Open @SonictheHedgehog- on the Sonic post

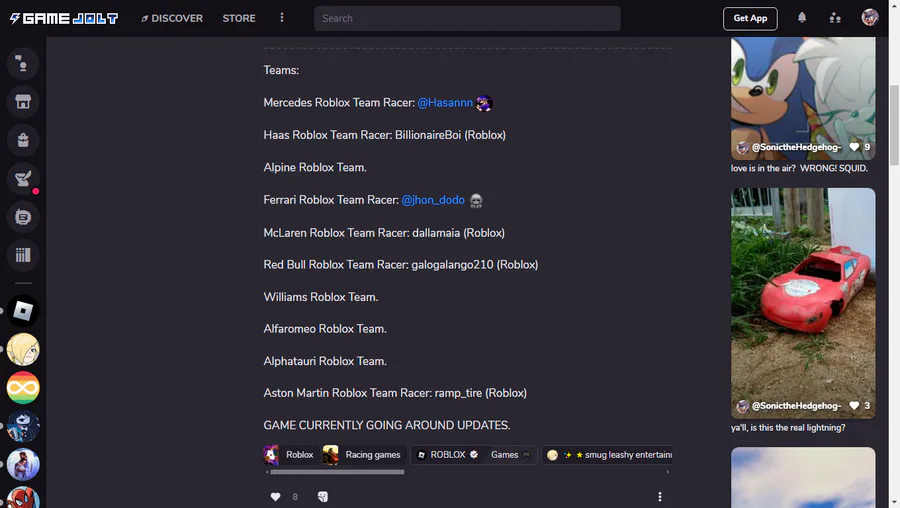point(796,148)
